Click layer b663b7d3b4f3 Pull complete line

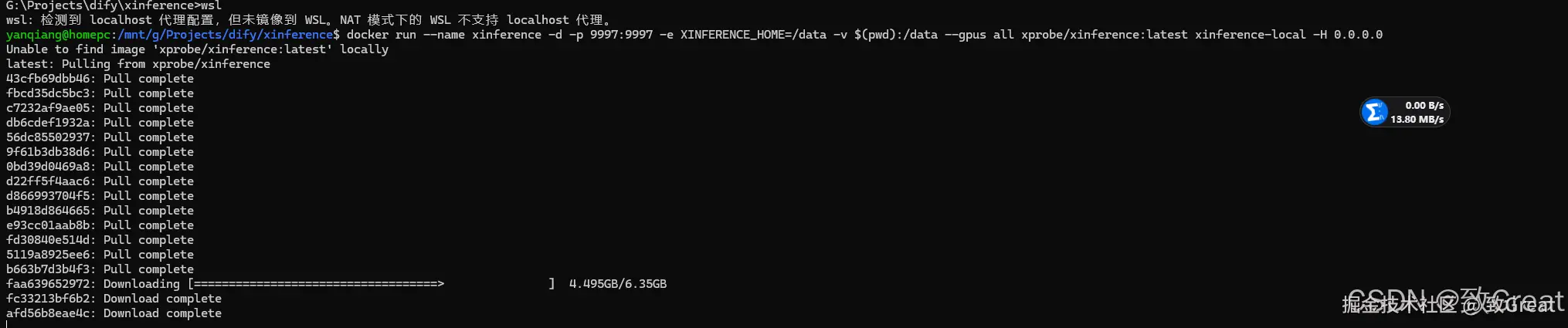coord(100,269)
